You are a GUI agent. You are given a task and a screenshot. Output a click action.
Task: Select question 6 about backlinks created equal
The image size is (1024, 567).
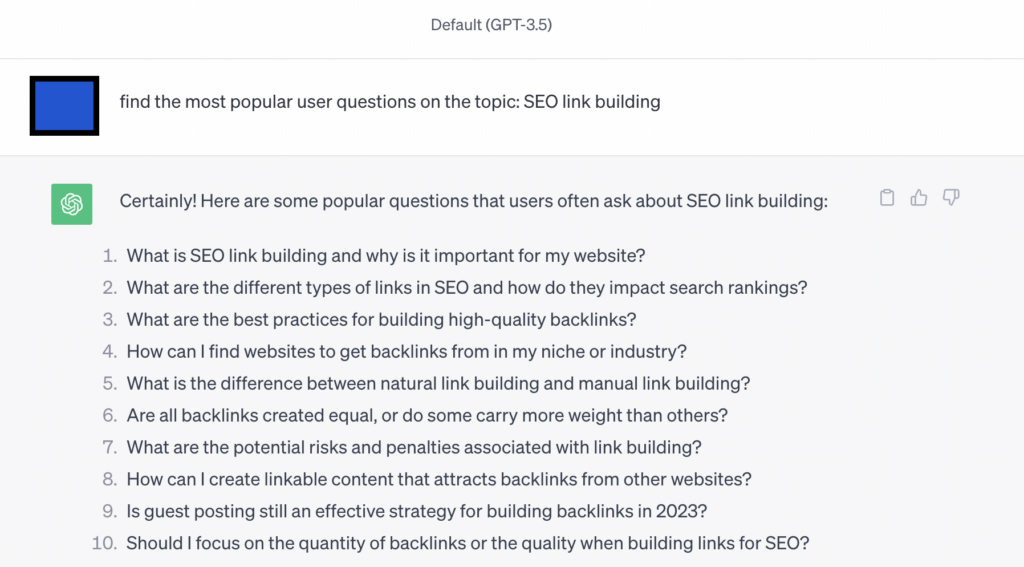(x=427, y=415)
